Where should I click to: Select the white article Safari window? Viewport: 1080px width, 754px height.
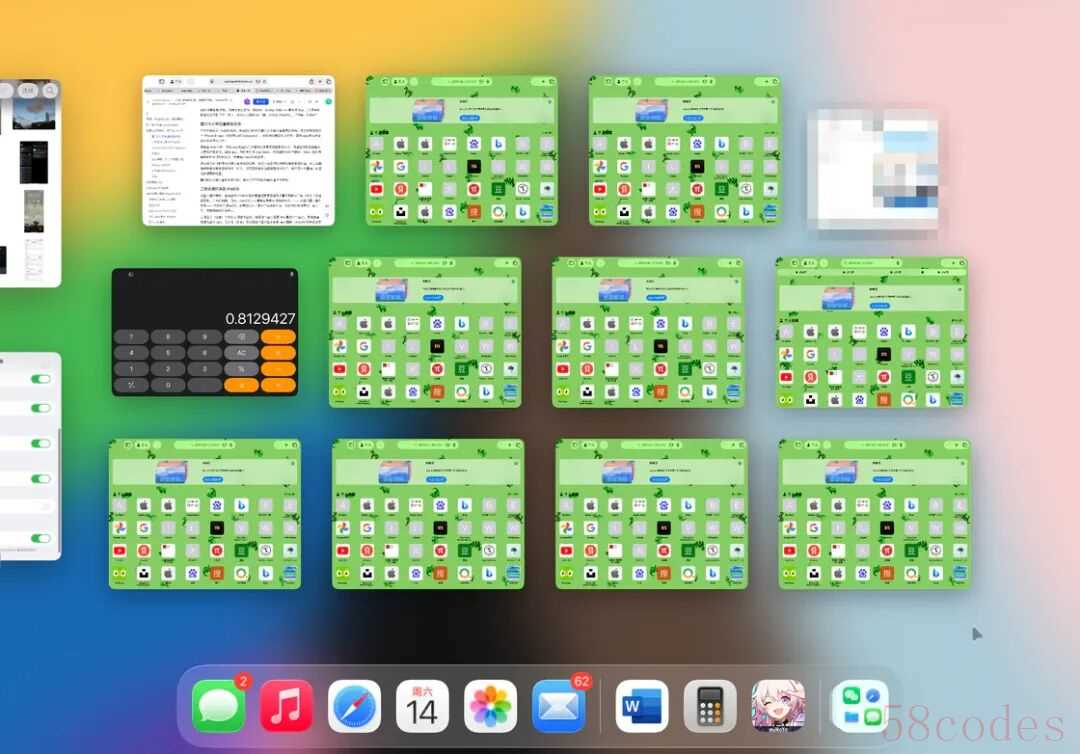pos(238,151)
